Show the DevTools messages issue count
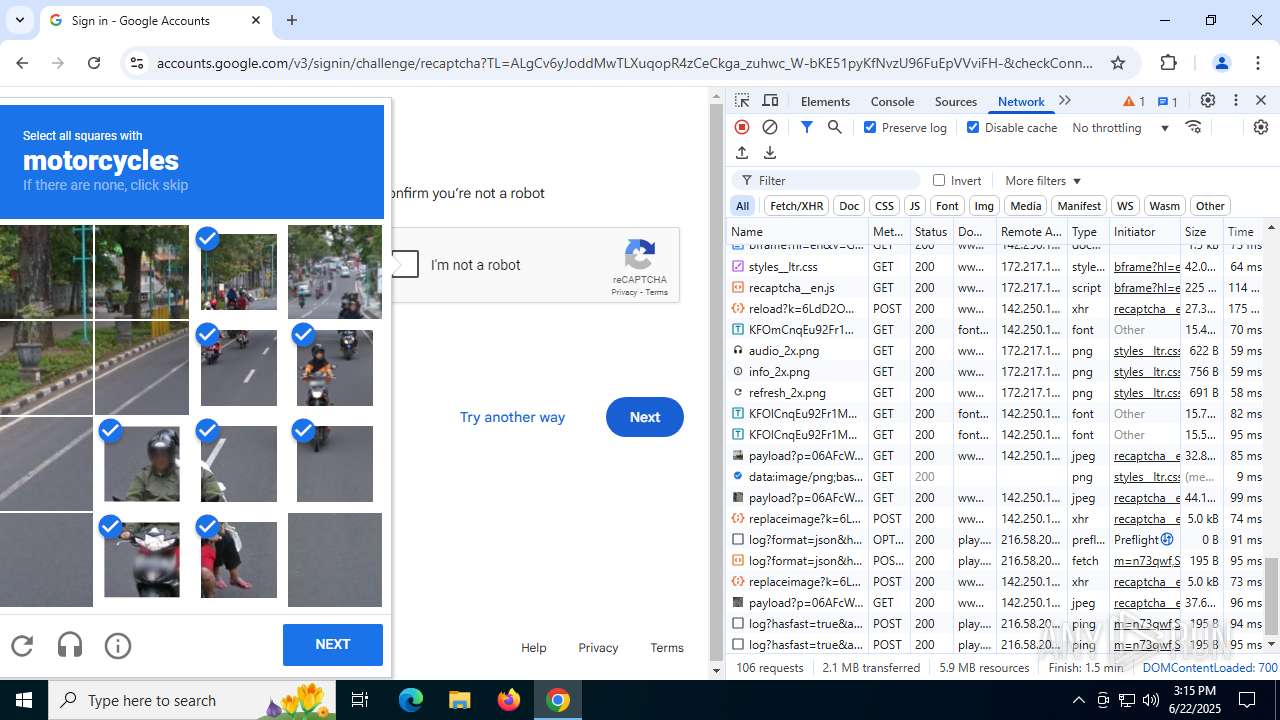Image resolution: width=1280 pixels, height=720 pixels. pyautogui.click(x=1167, y=101)
